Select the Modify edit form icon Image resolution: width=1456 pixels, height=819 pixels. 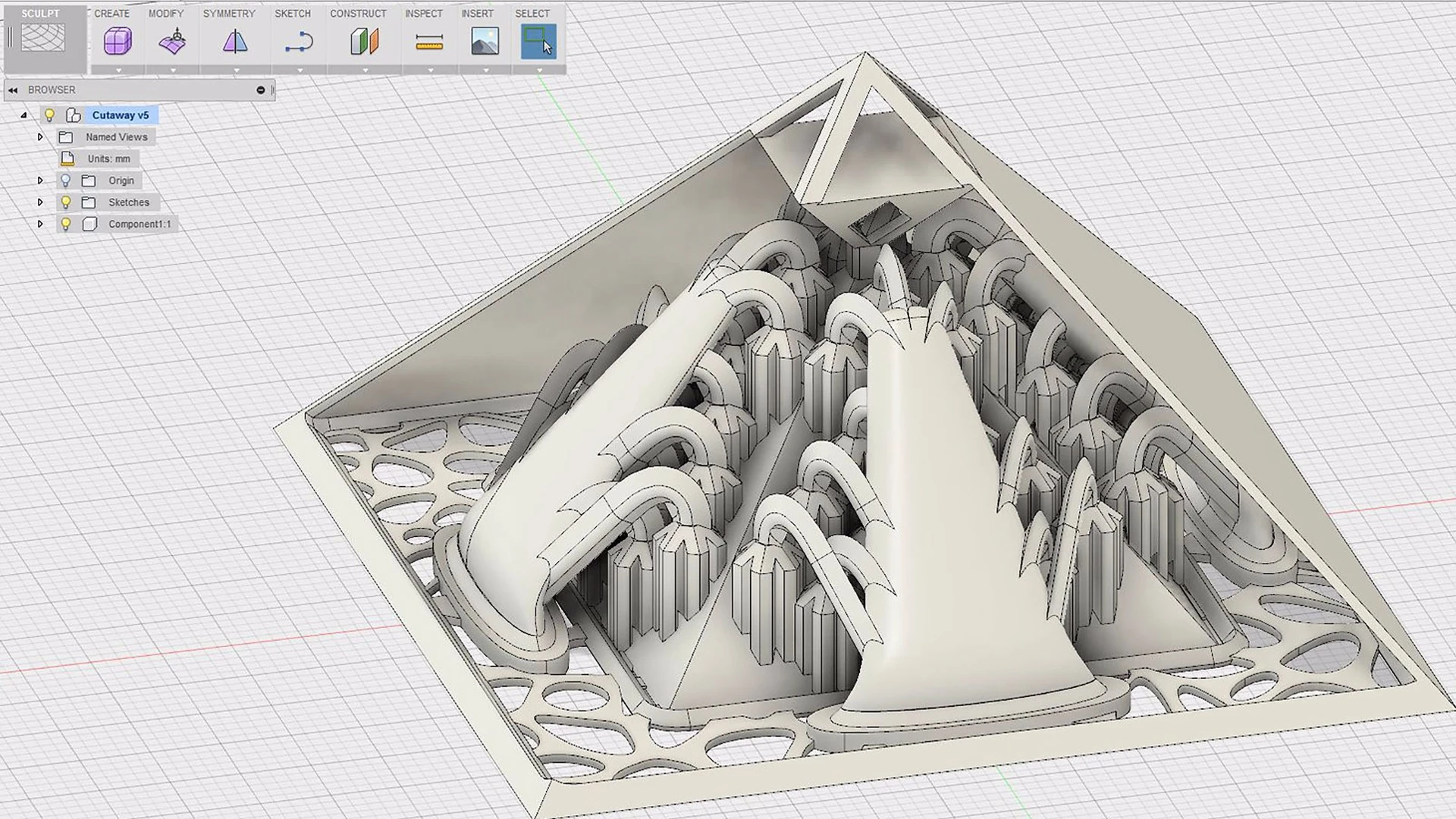coord(173,41)
